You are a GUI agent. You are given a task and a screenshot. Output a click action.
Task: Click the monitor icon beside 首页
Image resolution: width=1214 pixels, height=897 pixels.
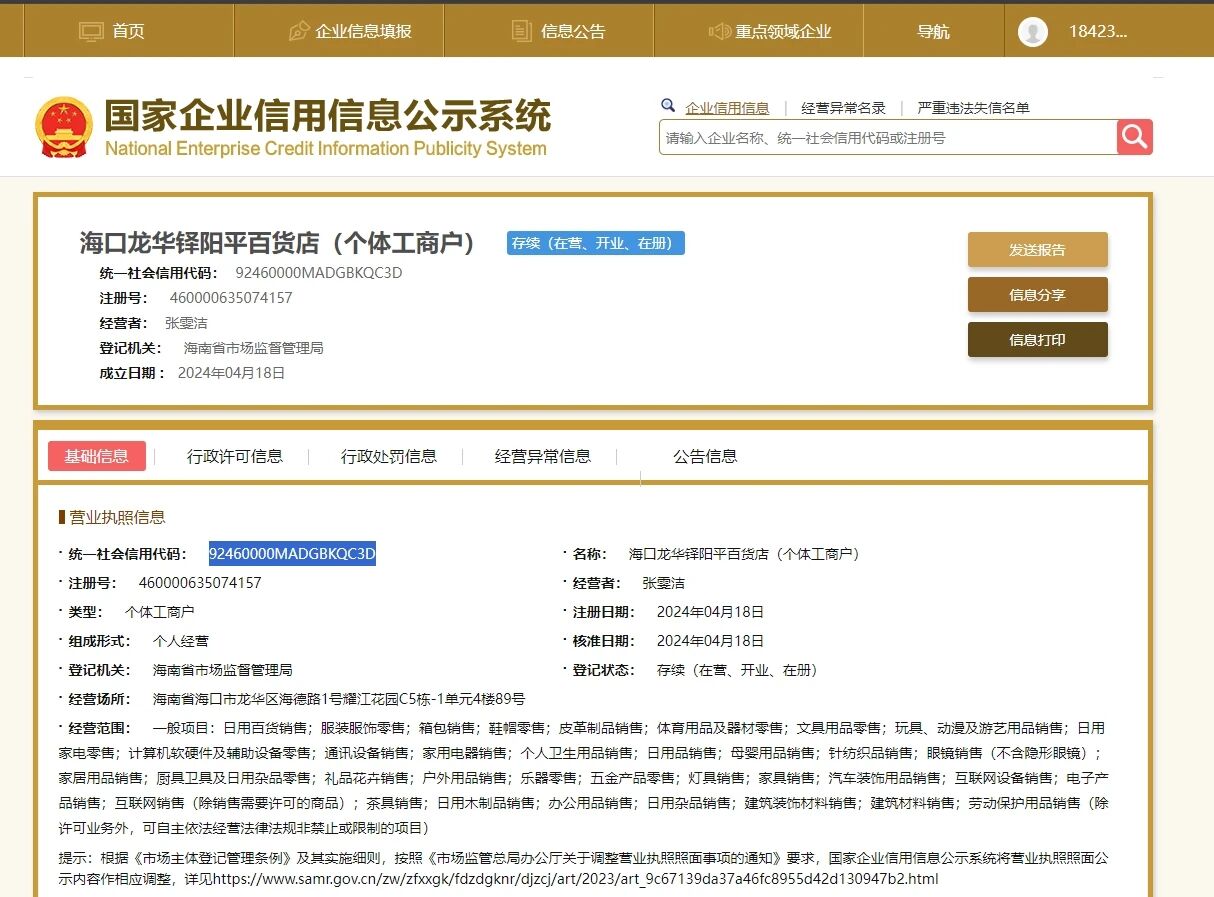[x=91, y=31]
